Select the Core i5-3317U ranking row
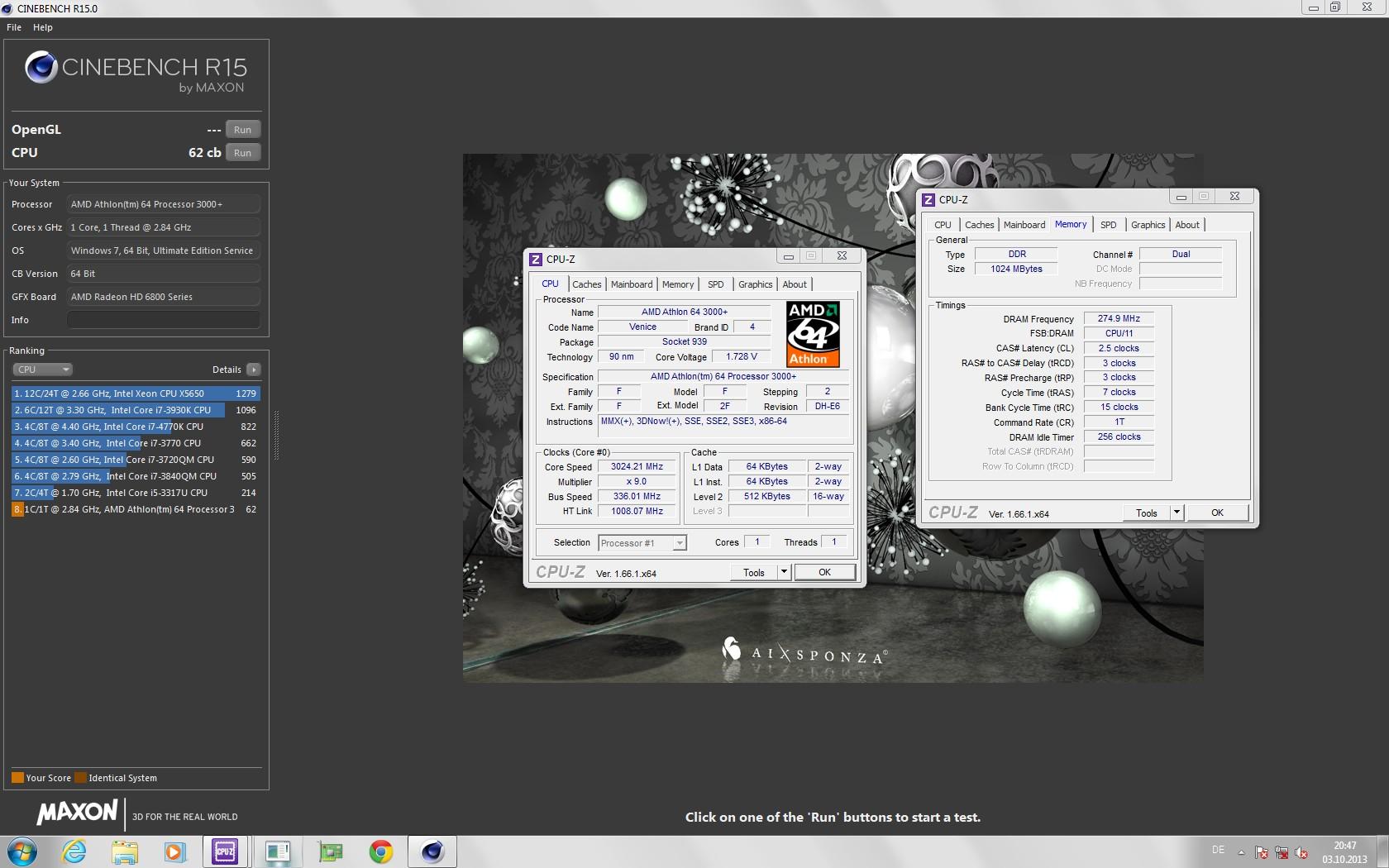The width and height of the screenshot is (1389, 868). pyautogui.click(x=136, y=493)
